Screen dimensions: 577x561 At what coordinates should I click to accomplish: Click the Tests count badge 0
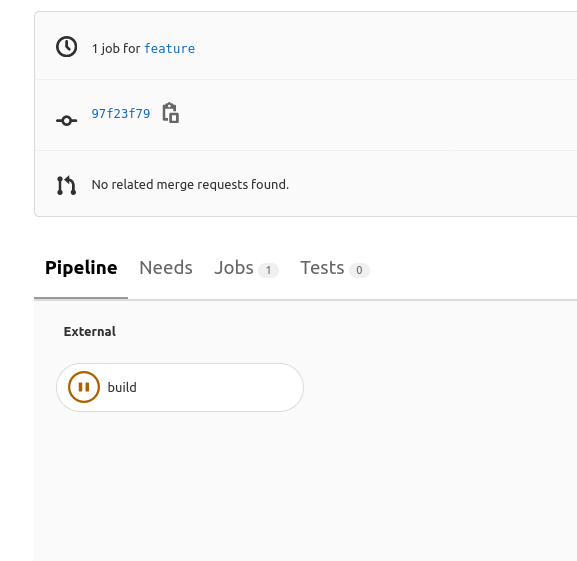tap(359, 270)
